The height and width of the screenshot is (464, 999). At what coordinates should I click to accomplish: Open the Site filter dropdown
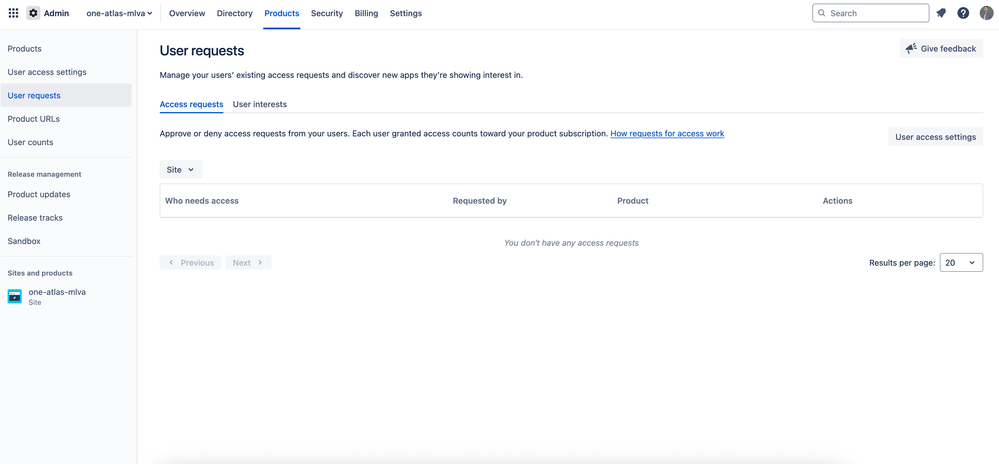[181, 170]
